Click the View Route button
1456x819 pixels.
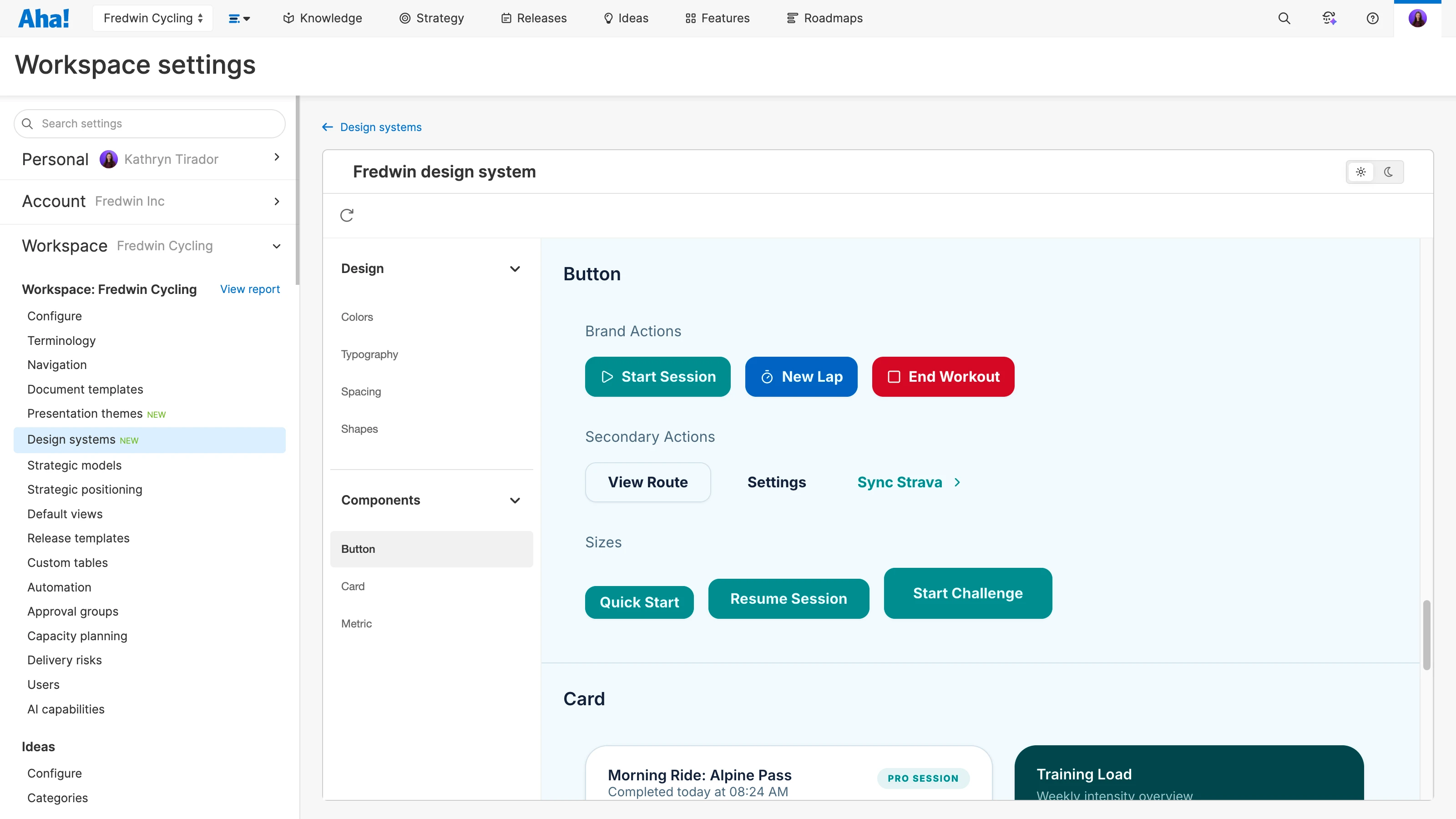tap(648, 482)
